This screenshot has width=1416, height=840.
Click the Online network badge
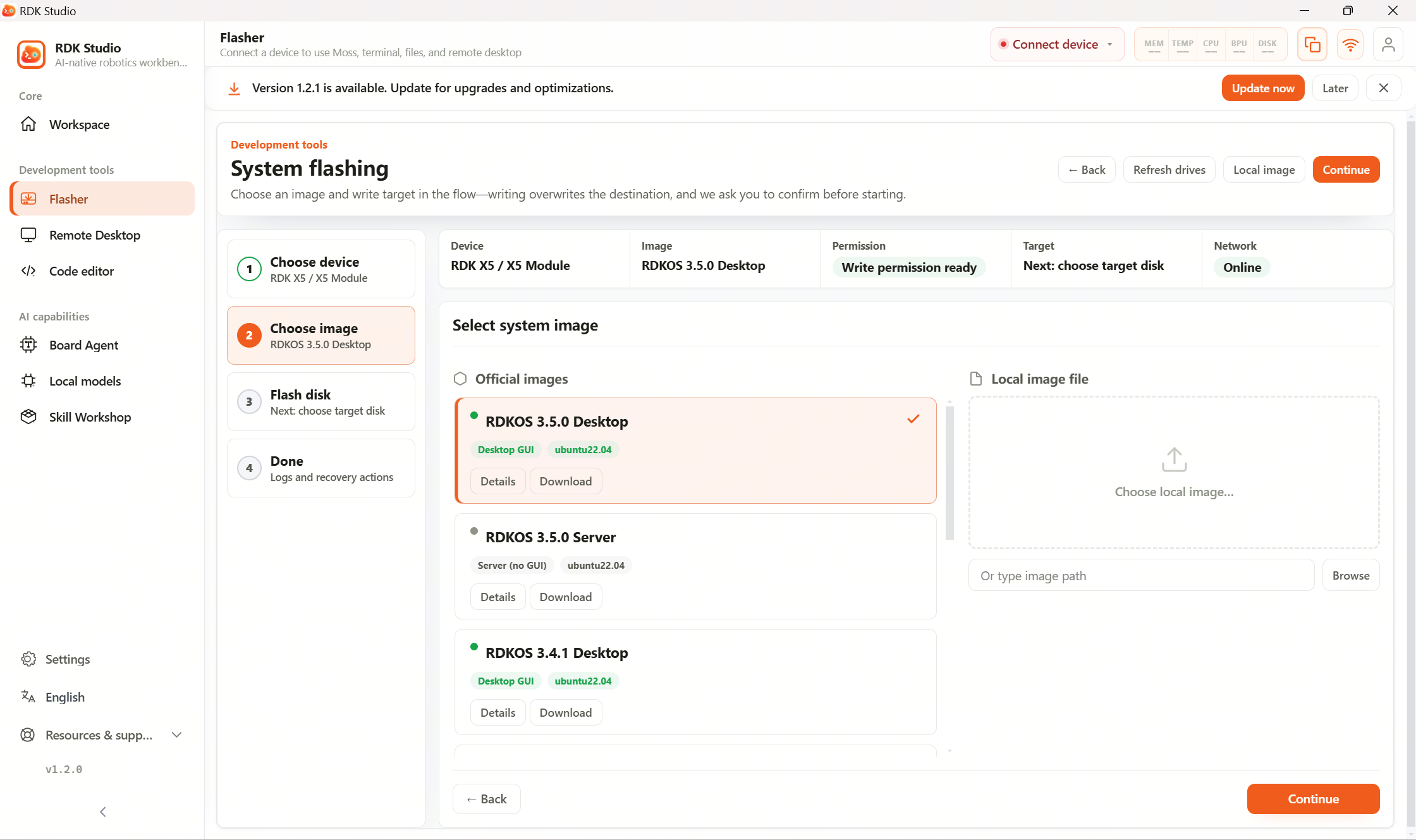click(1242, 267)
